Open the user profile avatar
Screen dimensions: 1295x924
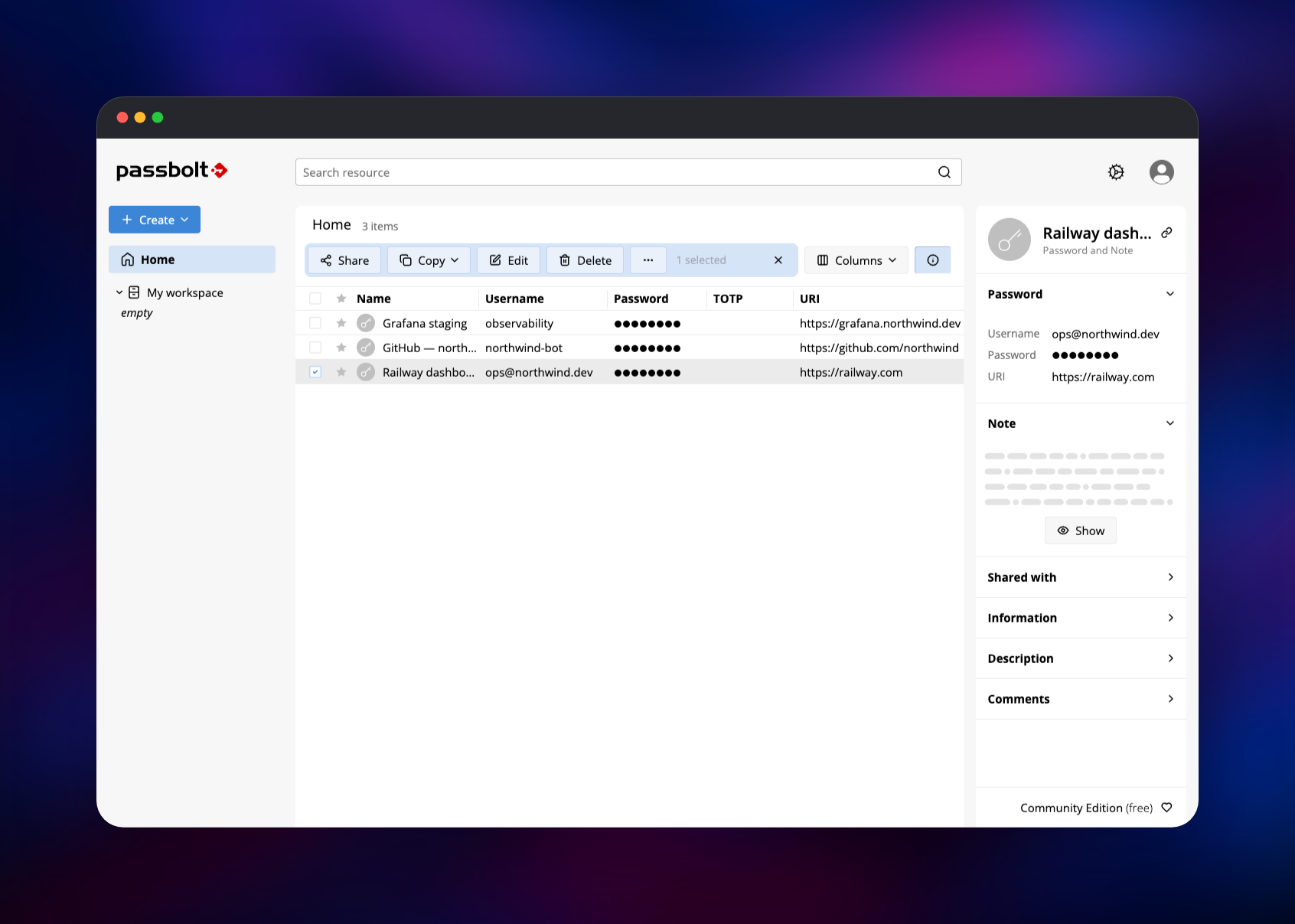(x=1161, y=172)
